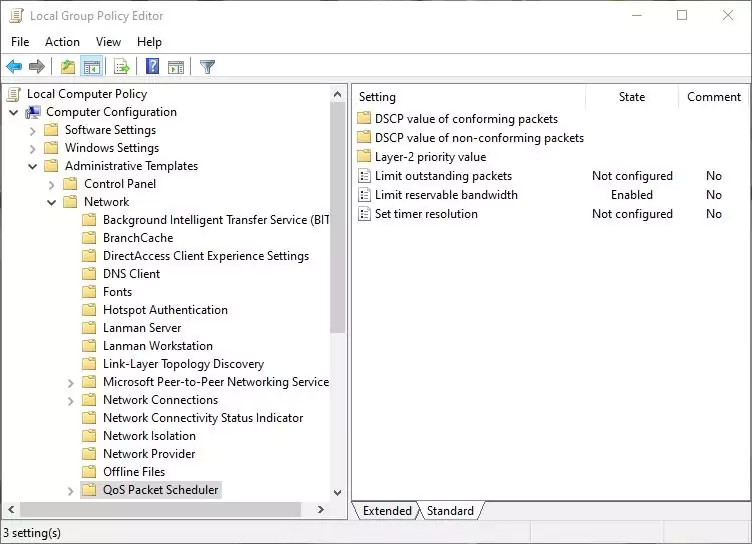Screen dimensions: 752x544
Task: Maximize the Local Group Policy Editor window
Action: point(682,15)
